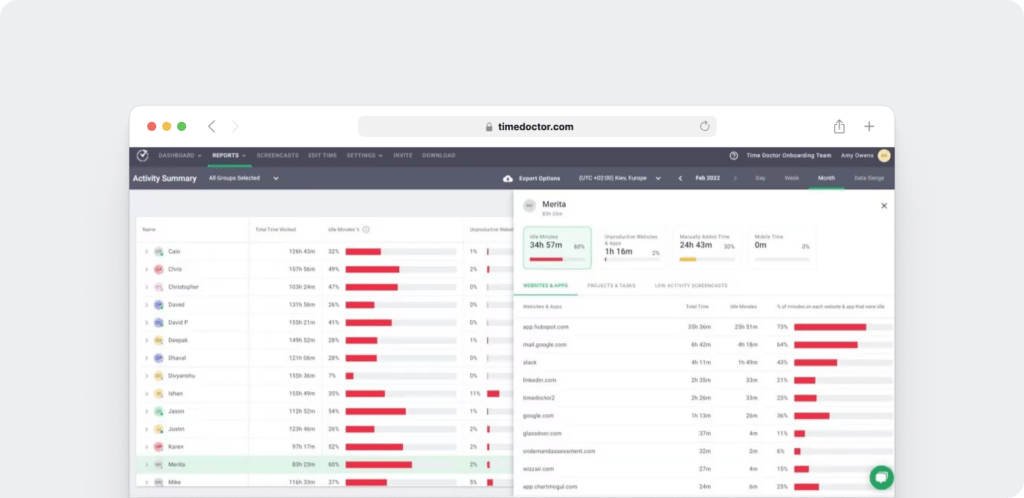
Task: Click the browser back arrow
Action: point(212,127)
